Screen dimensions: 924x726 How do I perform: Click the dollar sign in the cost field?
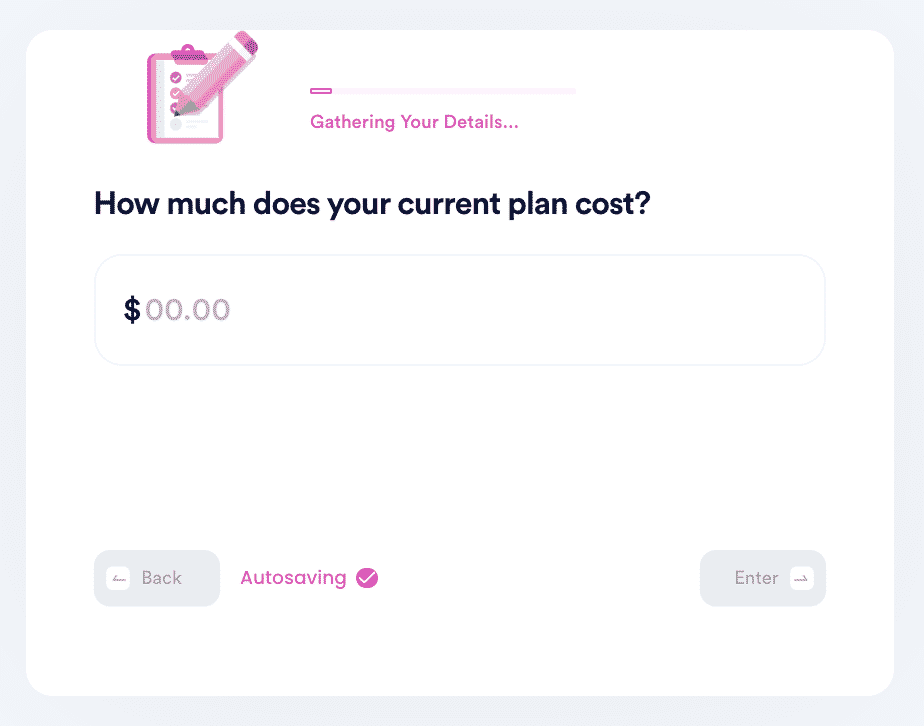point(132,310)
